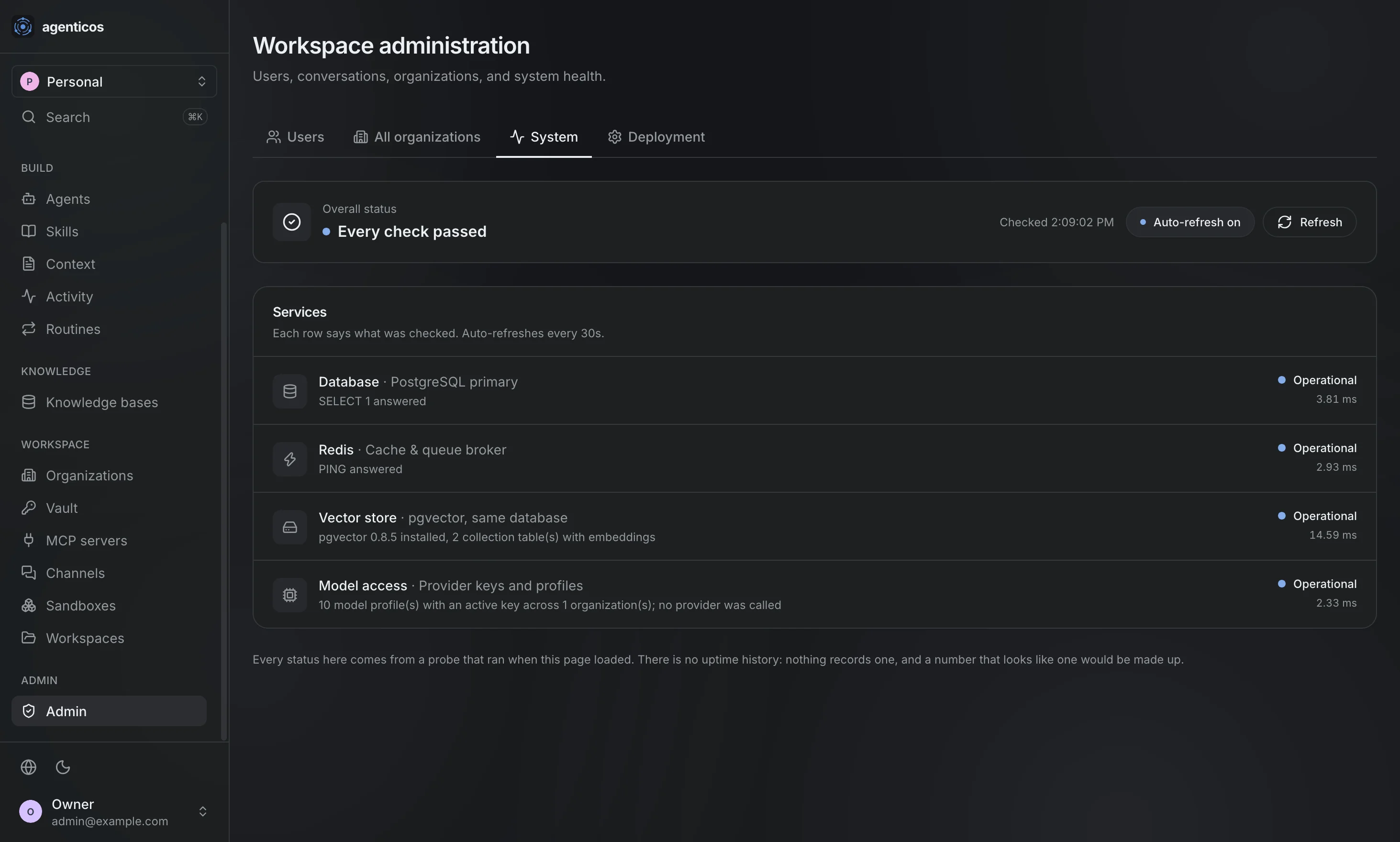
Task: Click the 'Workspace administration' page title
Action: coord(391,45)
